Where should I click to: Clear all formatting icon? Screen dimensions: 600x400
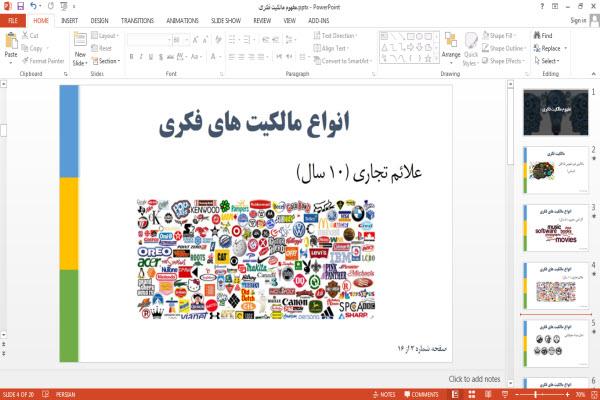[x=218, y=40]
